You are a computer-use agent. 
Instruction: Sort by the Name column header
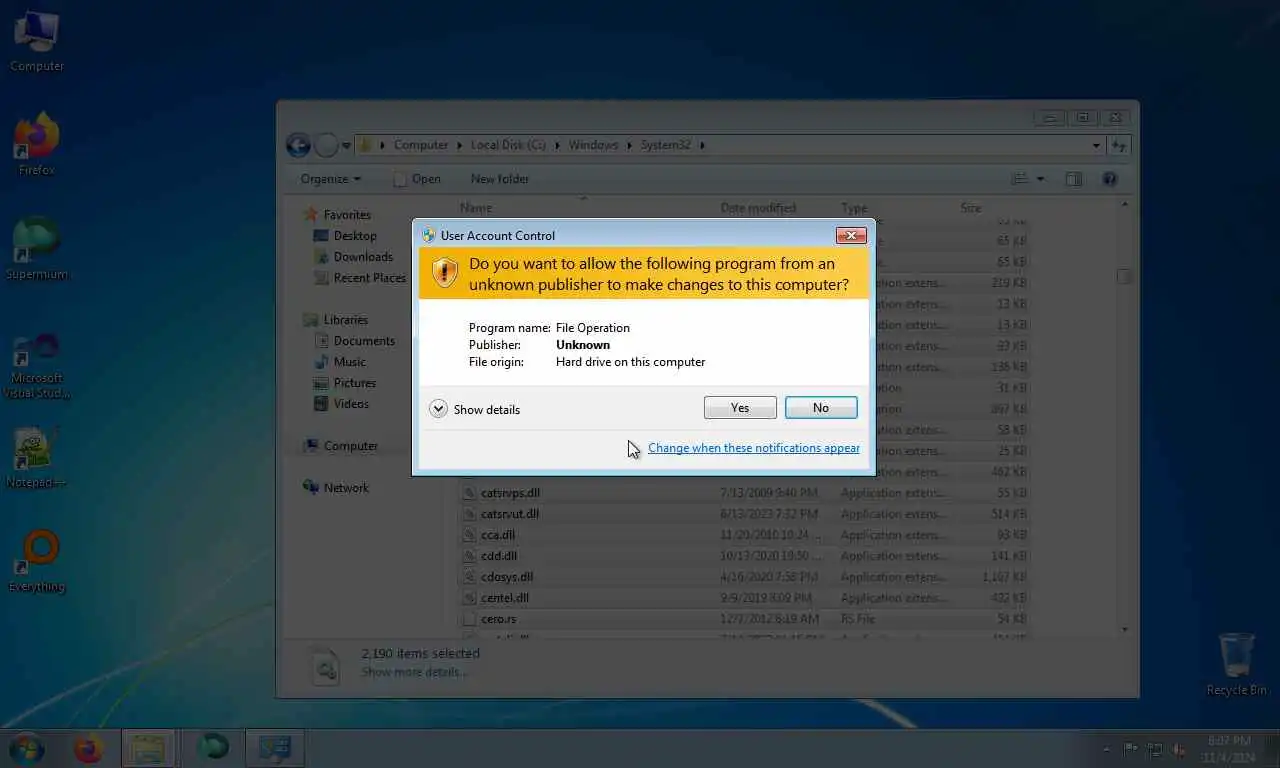tap(476, 208)
